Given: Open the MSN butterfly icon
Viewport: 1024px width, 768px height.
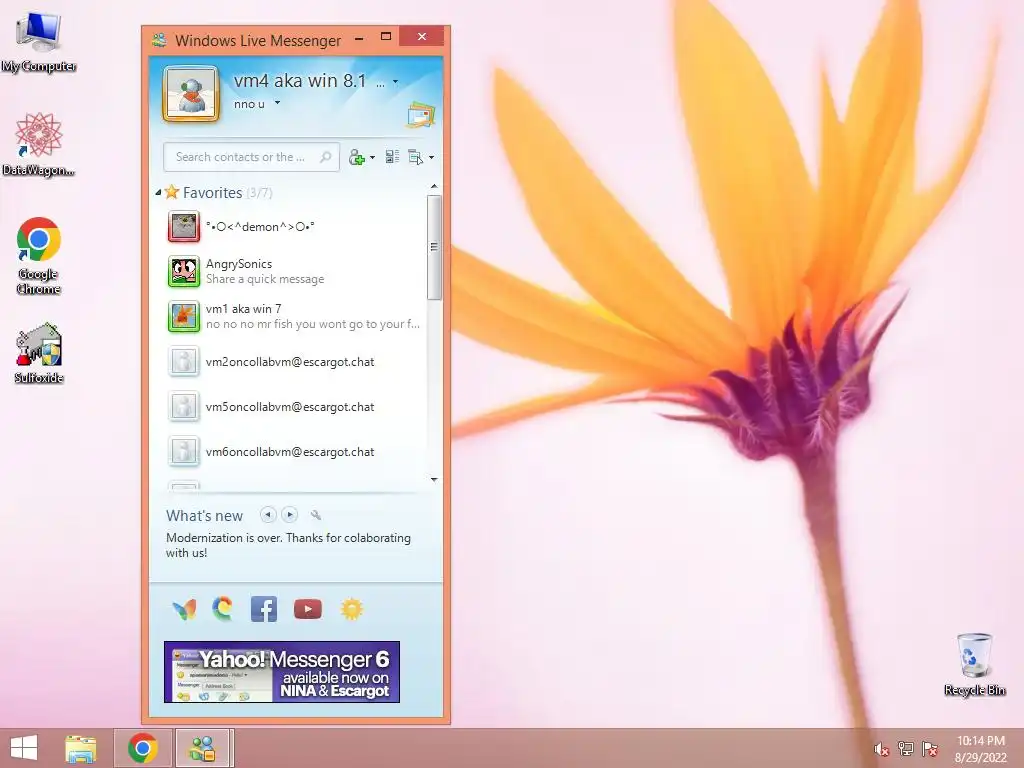Looking at the screenshot, I should pos(184,609).
